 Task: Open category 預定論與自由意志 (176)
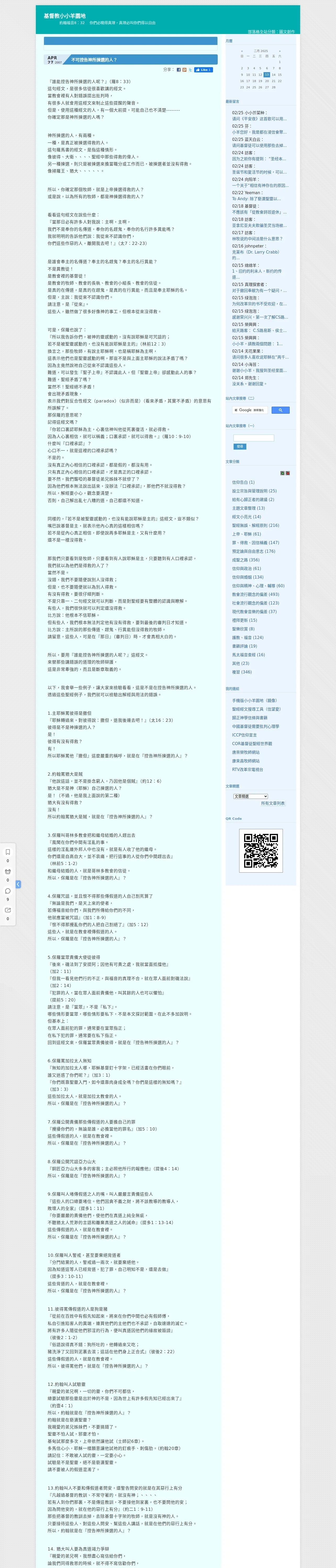click(254, 551)
